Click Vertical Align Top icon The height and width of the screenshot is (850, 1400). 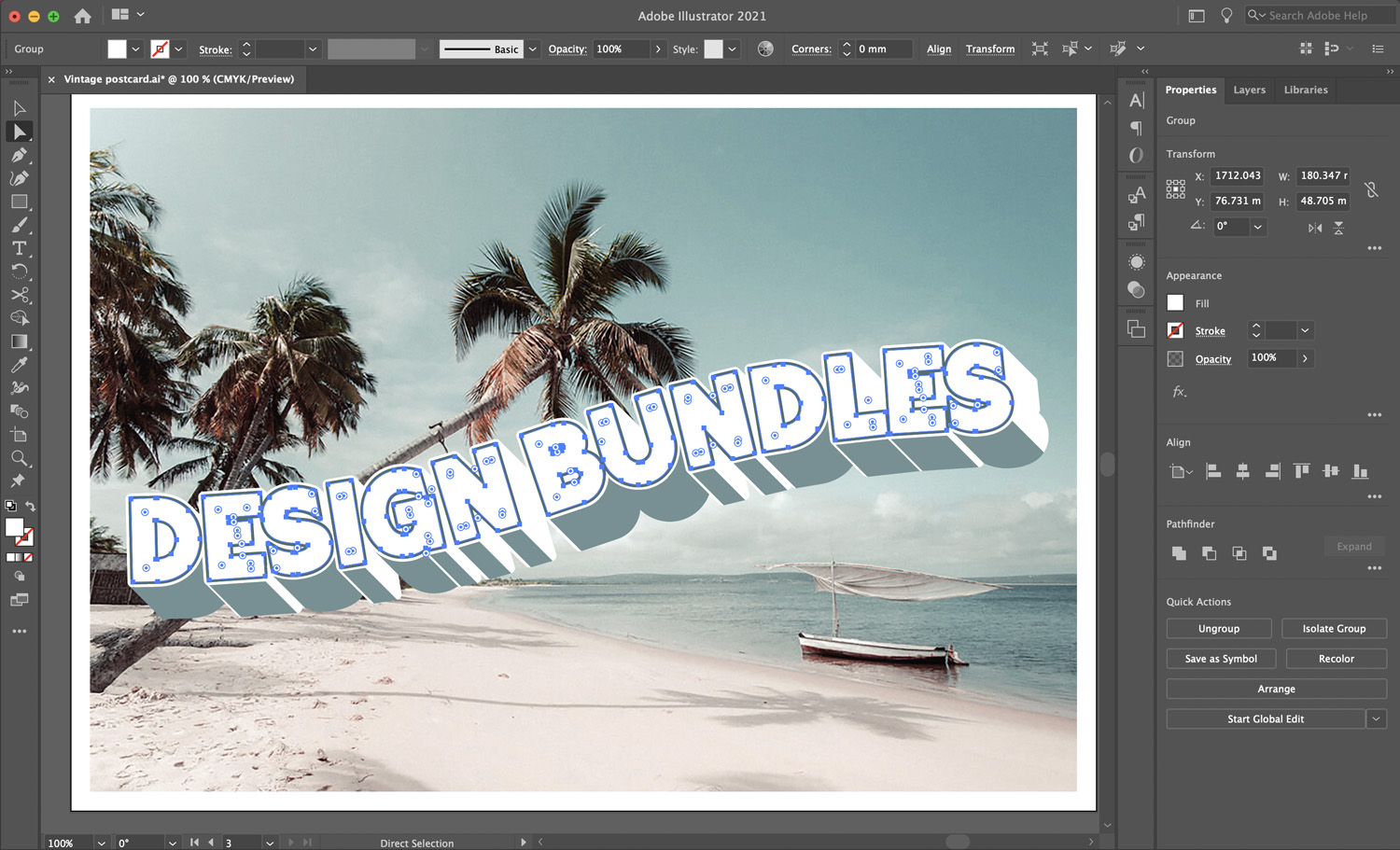click(x=1301, y=471)
